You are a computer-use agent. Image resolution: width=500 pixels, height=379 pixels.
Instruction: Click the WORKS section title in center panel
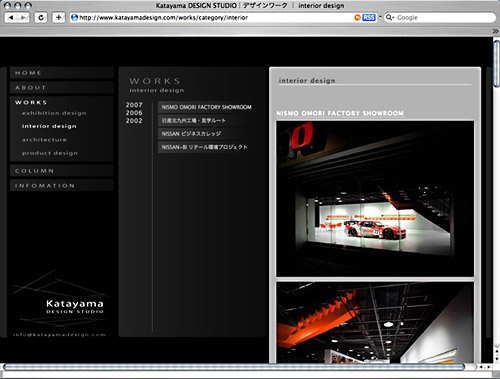tap(155, 81)
